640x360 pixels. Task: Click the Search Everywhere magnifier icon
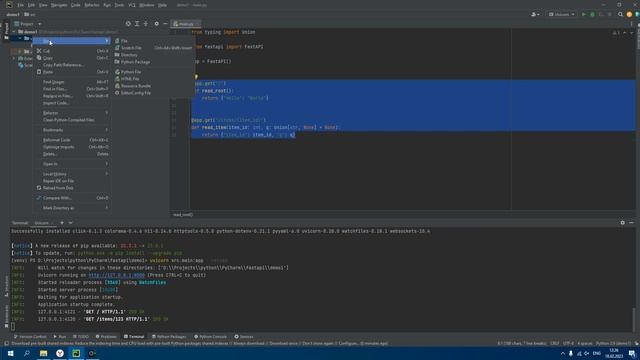click(x=620, y=14)
